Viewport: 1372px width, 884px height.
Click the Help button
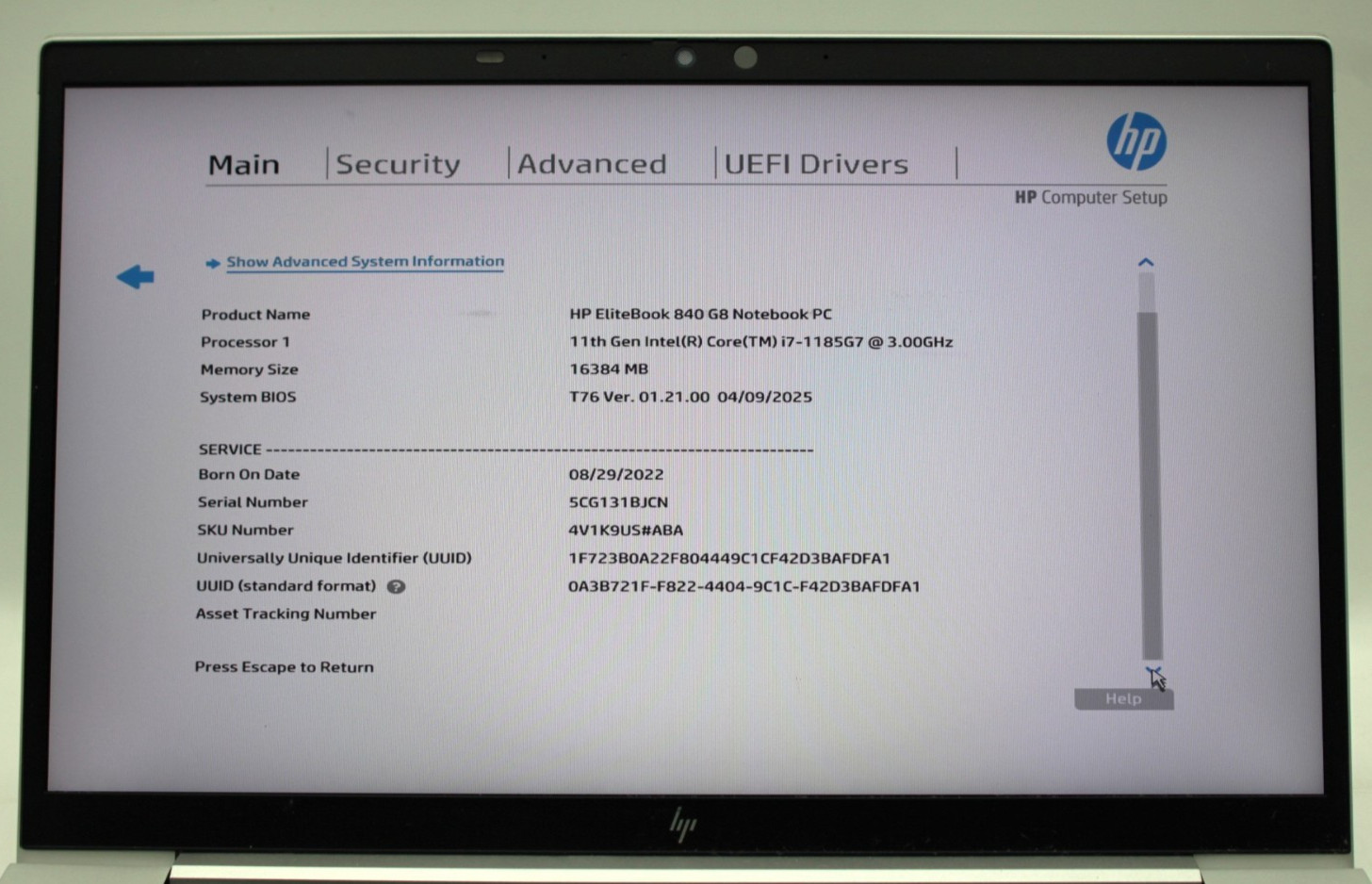[1123, 698]
